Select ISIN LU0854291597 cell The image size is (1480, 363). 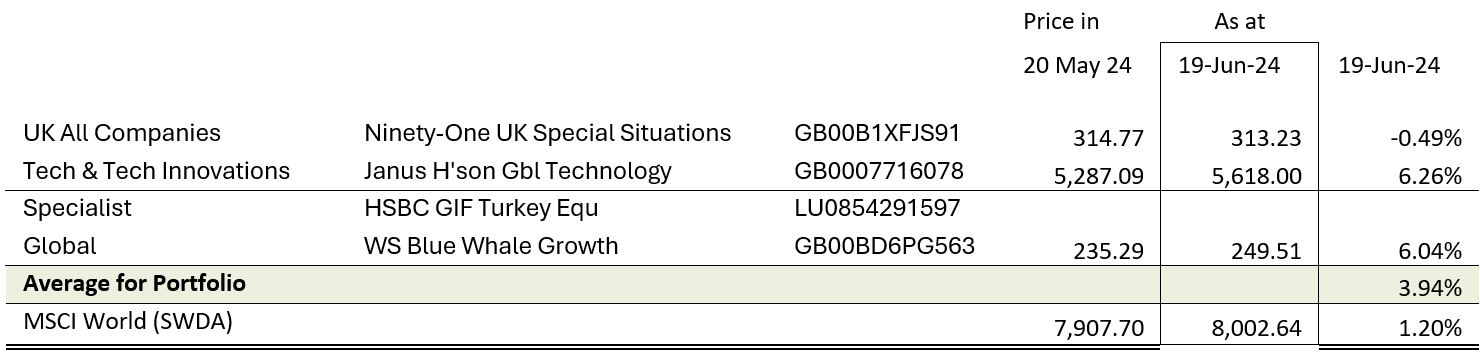(876, 209)
